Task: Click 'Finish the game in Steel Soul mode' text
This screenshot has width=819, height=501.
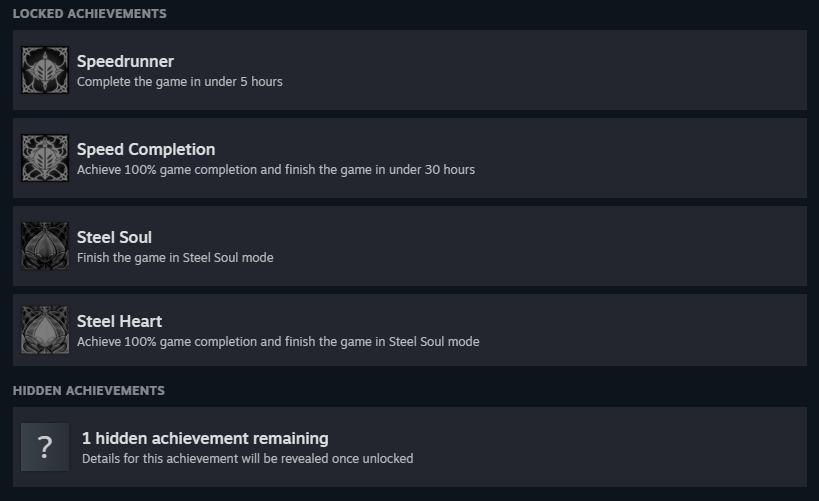Action: (x=175, y=258)
